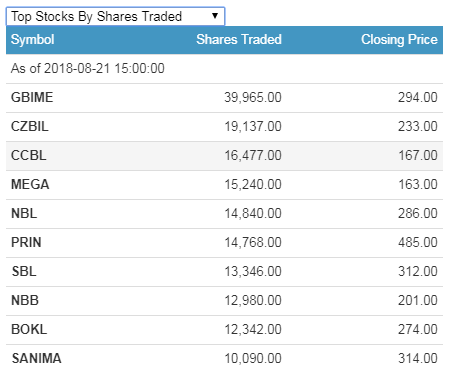Click the NBB stock symbol
Image resolution: width=455 pixels, height=371 pixels.
[x=25, y=300]
